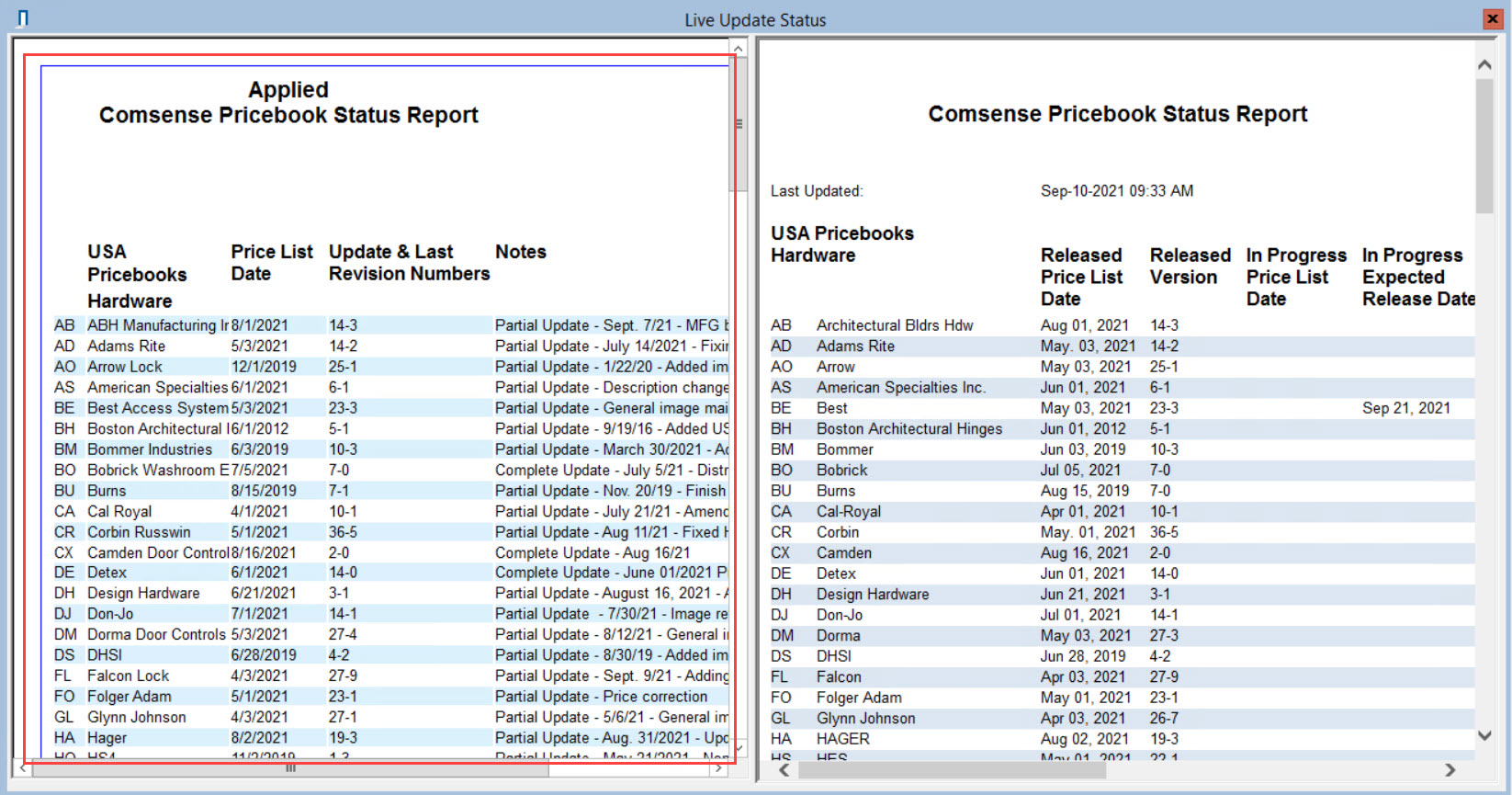1512x795 pixels.
Task: Click 'Hager' in left report
Action: coord(107,738)
